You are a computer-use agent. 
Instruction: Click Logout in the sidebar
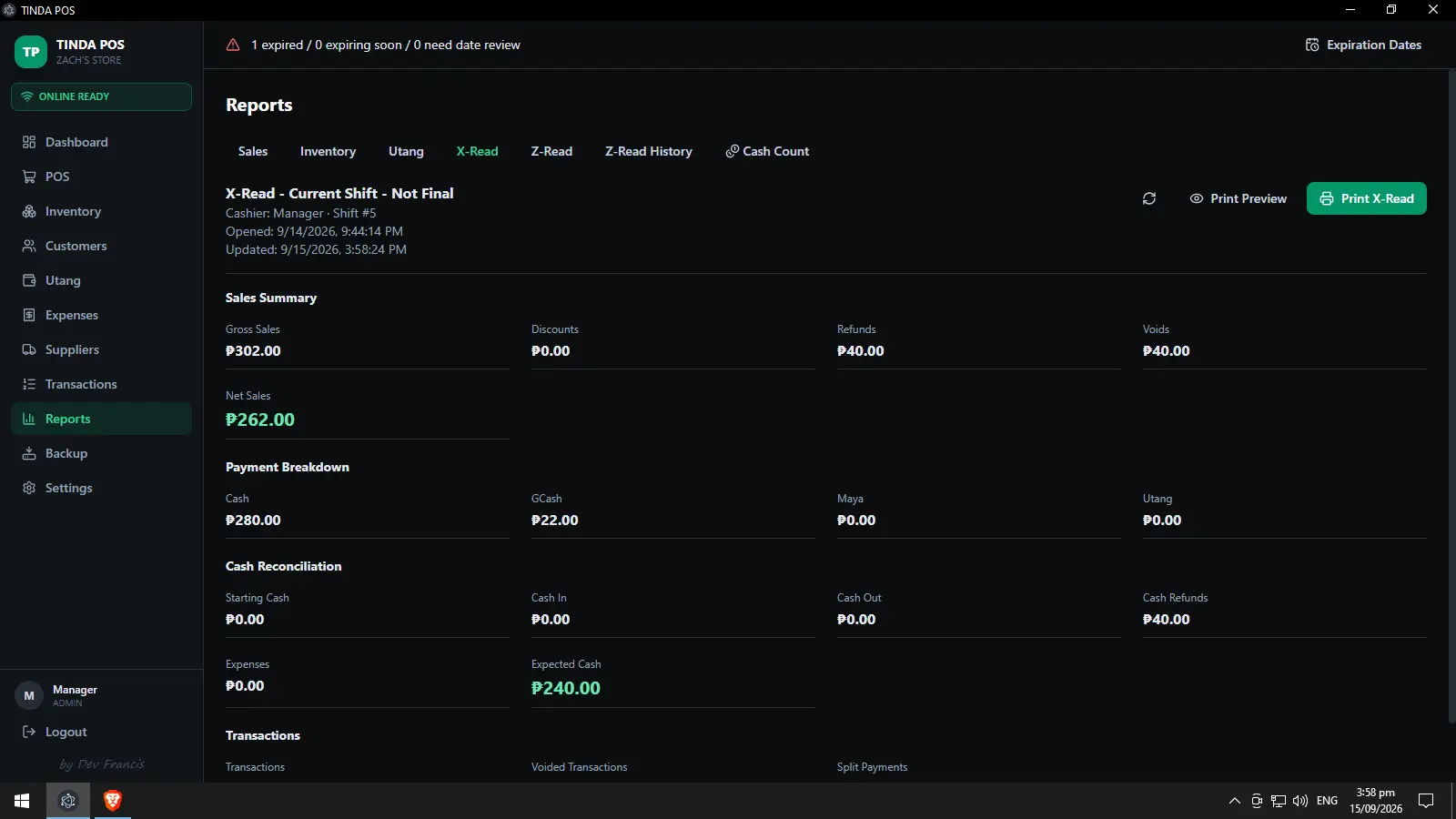click(55, 732)
